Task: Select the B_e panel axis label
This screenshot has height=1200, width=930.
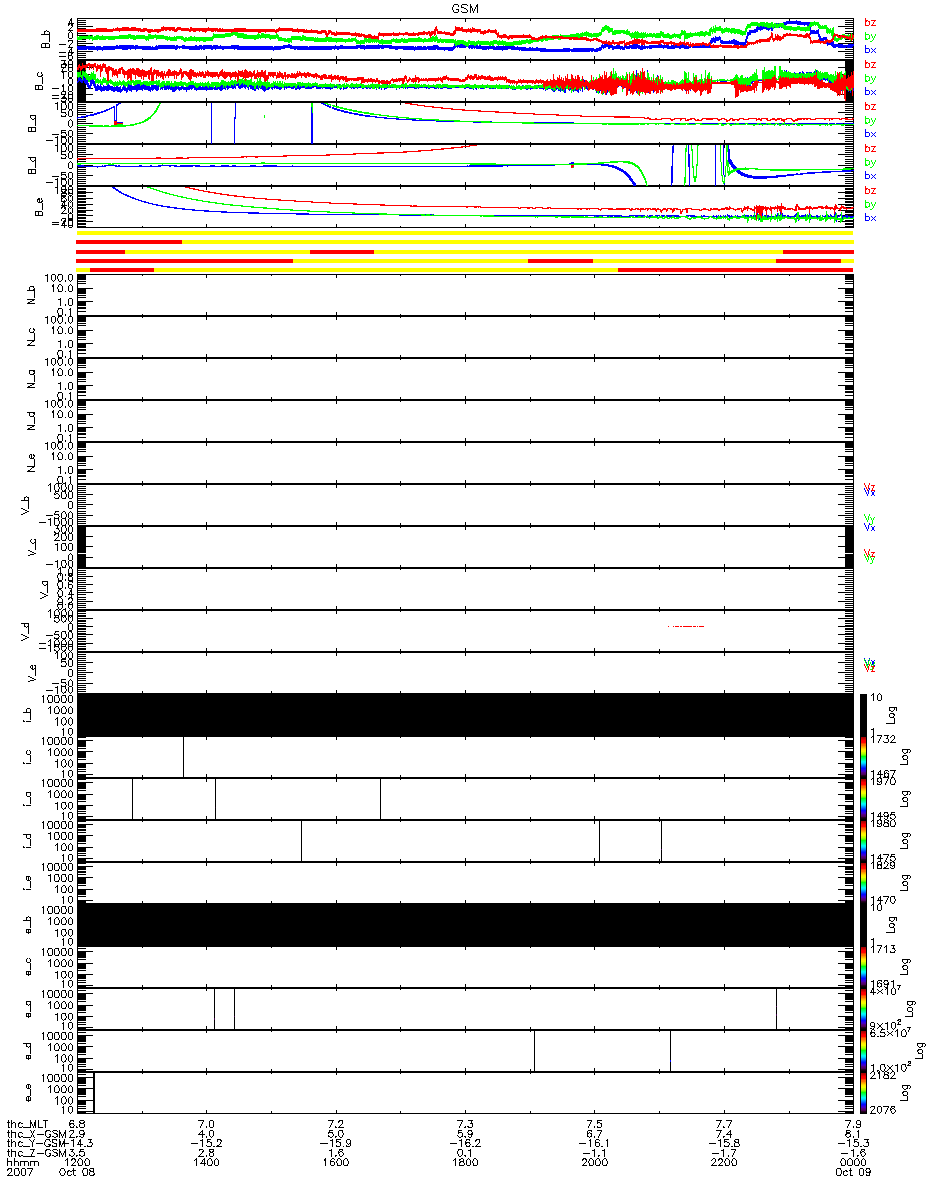Action: click(41, 205)
